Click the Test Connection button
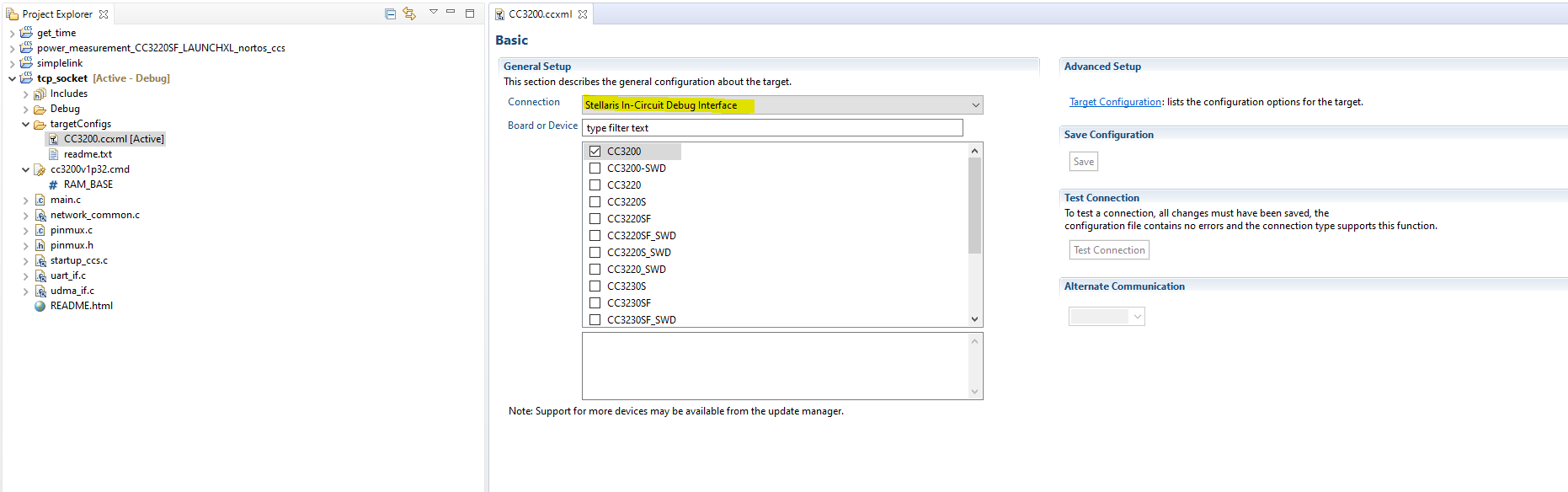Image resolution: width=1568 pixels, height=492 pixels. pos(1109,250)
